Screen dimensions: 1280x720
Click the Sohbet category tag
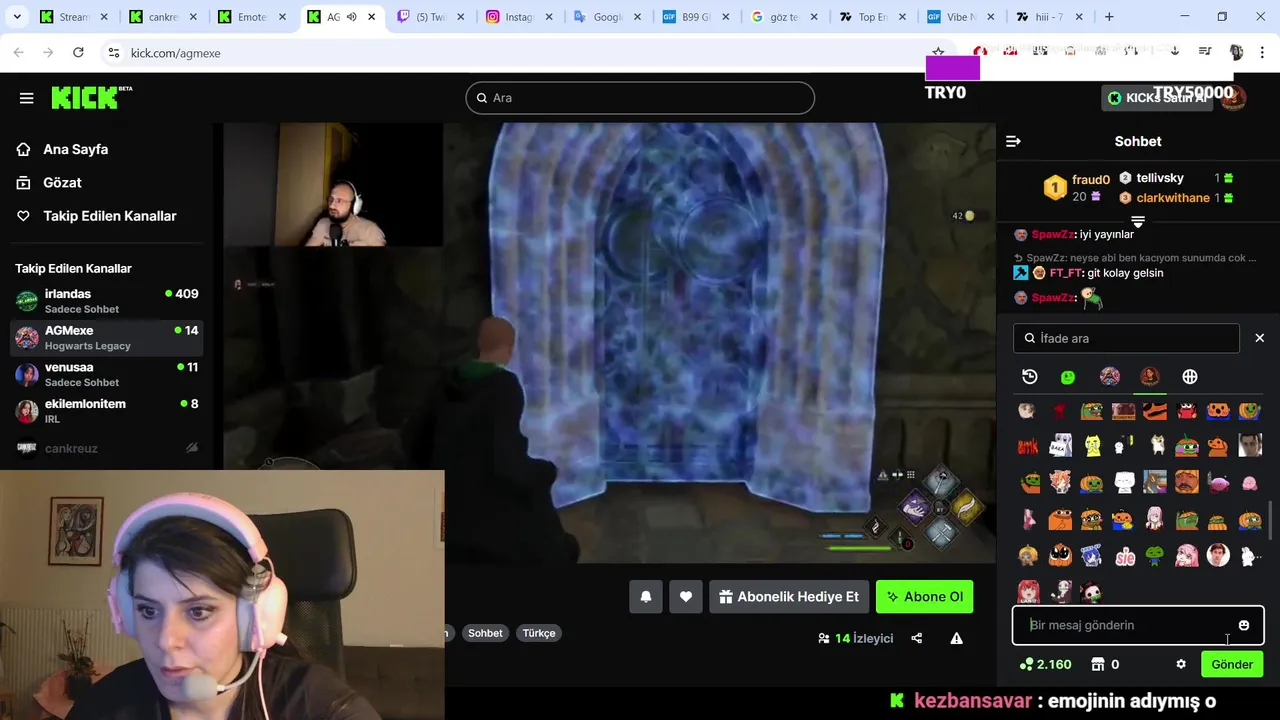coord(485,633)
